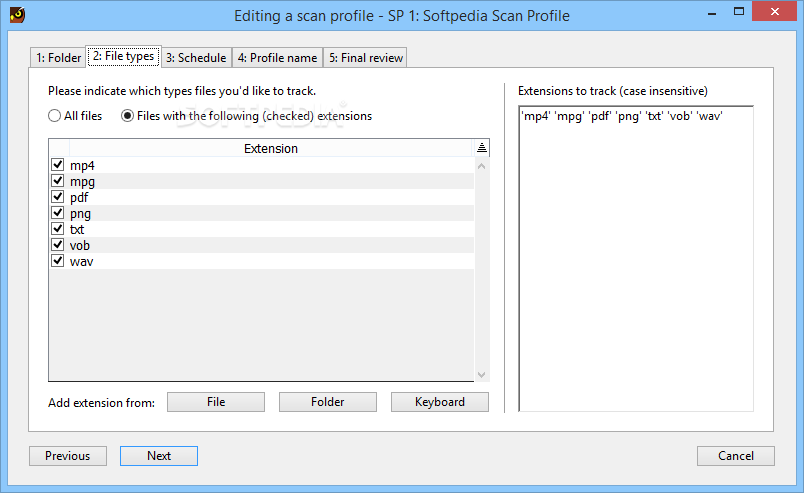Select Files with the following extensions option
Image resolution: width=804 pixels, height=493 pixels.
[127, 116]
